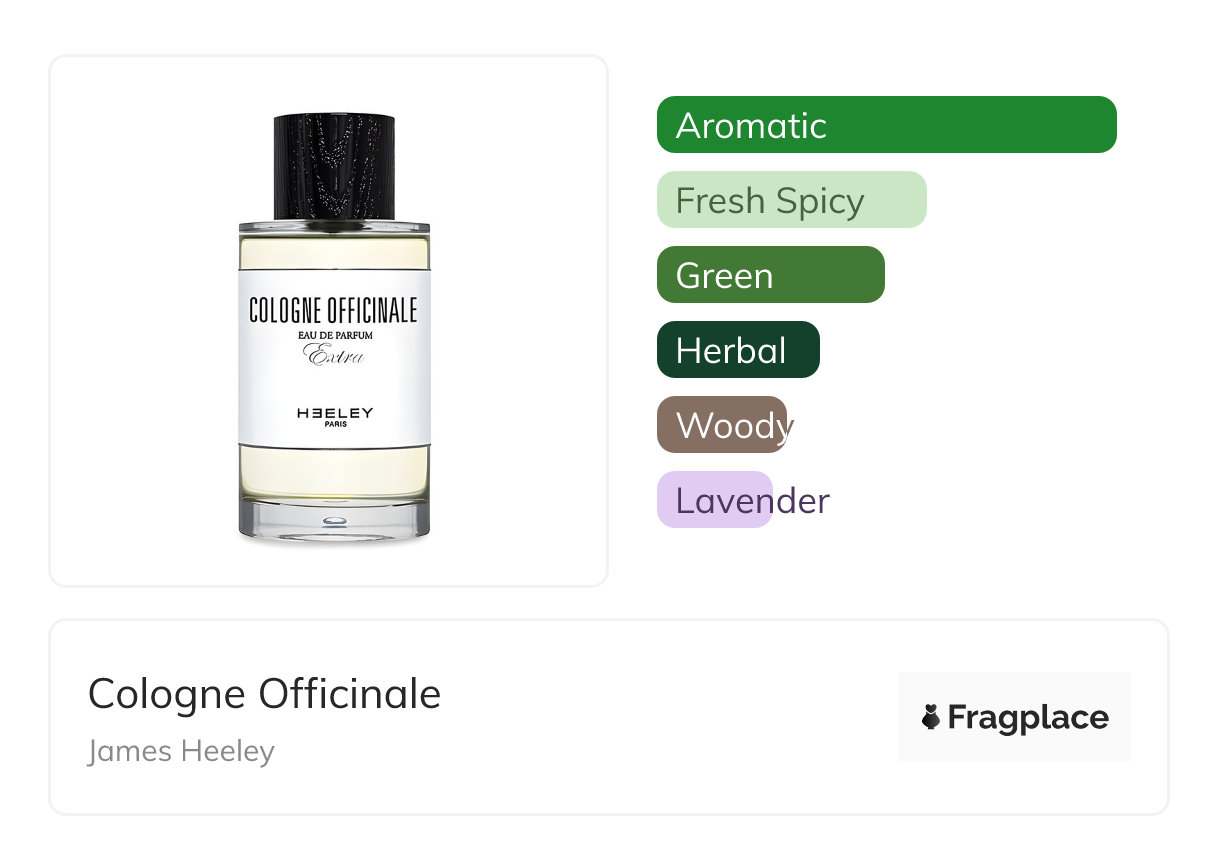Click the Aromatic accord bar

click(886, 125)
